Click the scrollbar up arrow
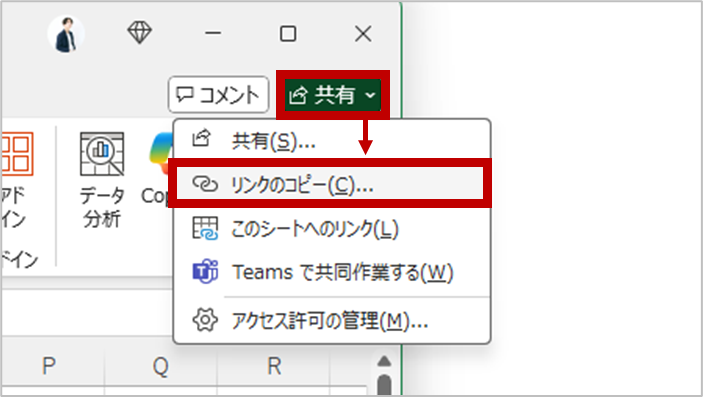This screenshot has height=397, width=703. (384, 361)
